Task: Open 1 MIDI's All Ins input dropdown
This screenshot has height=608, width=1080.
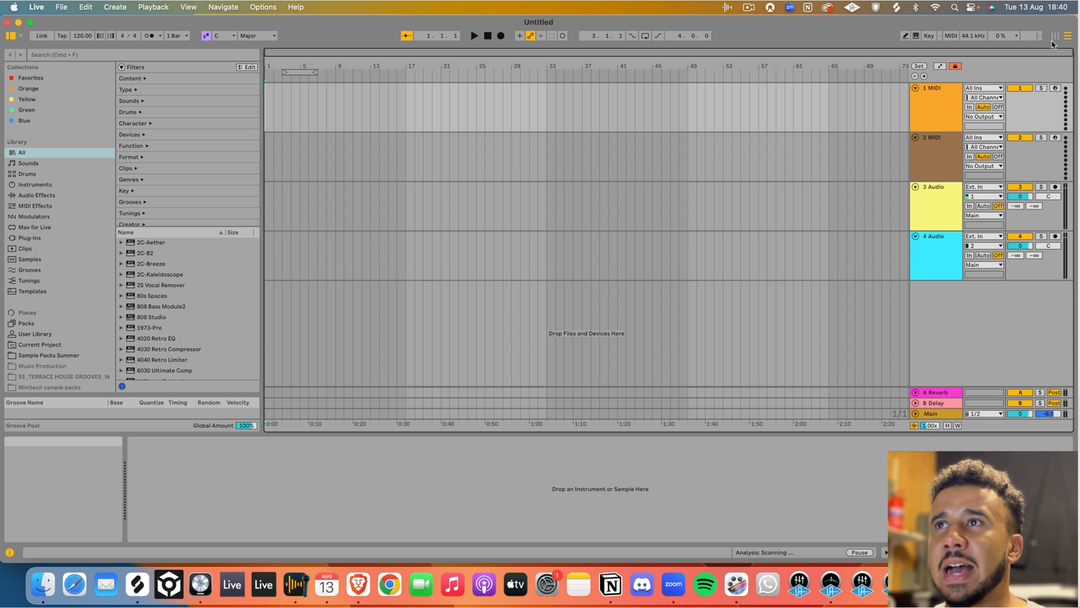Action: (984, 88)
